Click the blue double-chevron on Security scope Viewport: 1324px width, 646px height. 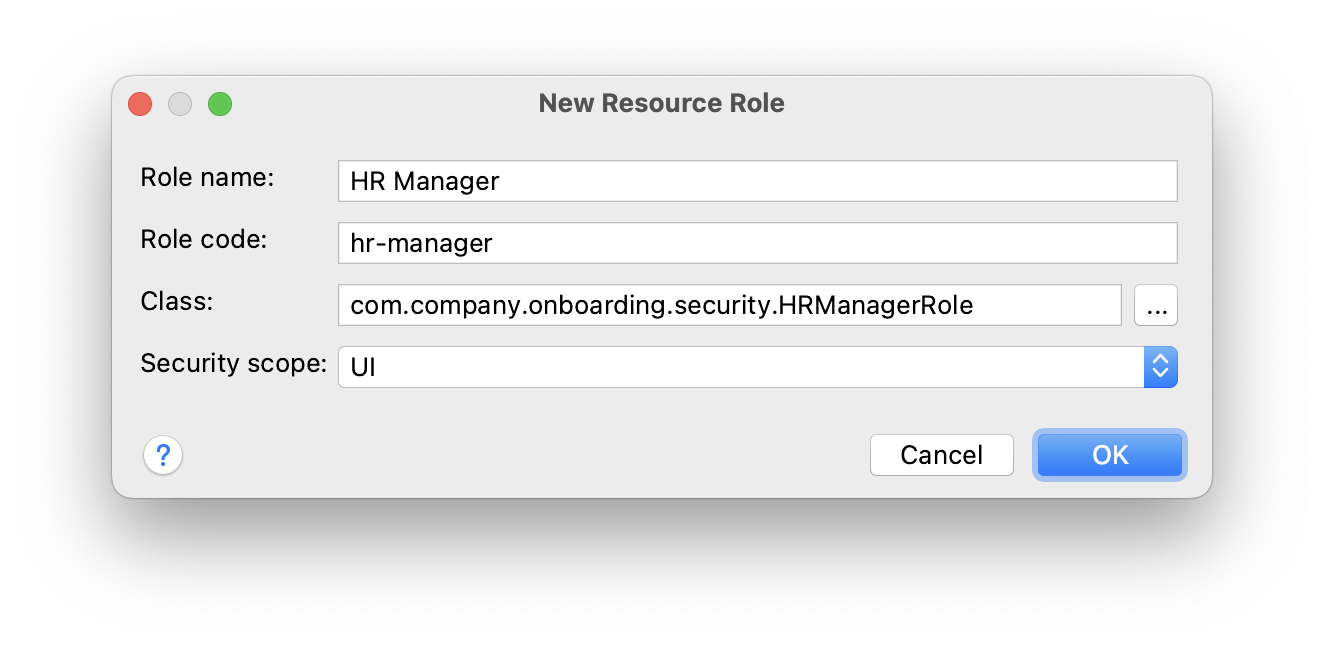coord(1160,367)
